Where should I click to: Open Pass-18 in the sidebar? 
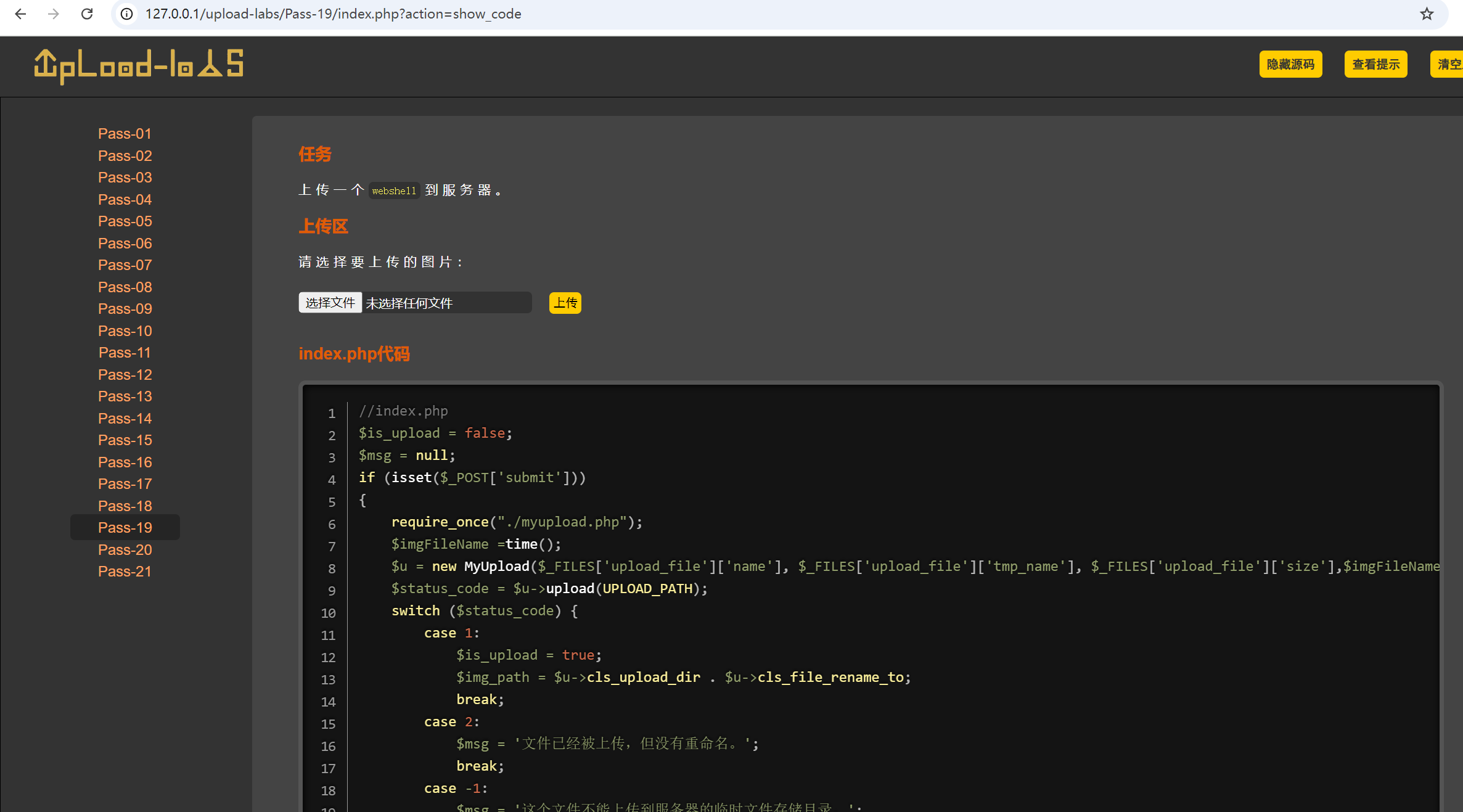point(125,506)
